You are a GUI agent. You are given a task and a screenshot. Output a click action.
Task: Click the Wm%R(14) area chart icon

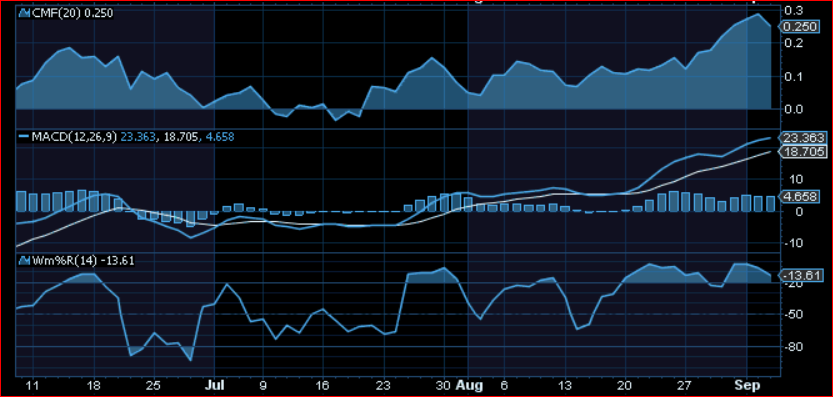(24, 260)
